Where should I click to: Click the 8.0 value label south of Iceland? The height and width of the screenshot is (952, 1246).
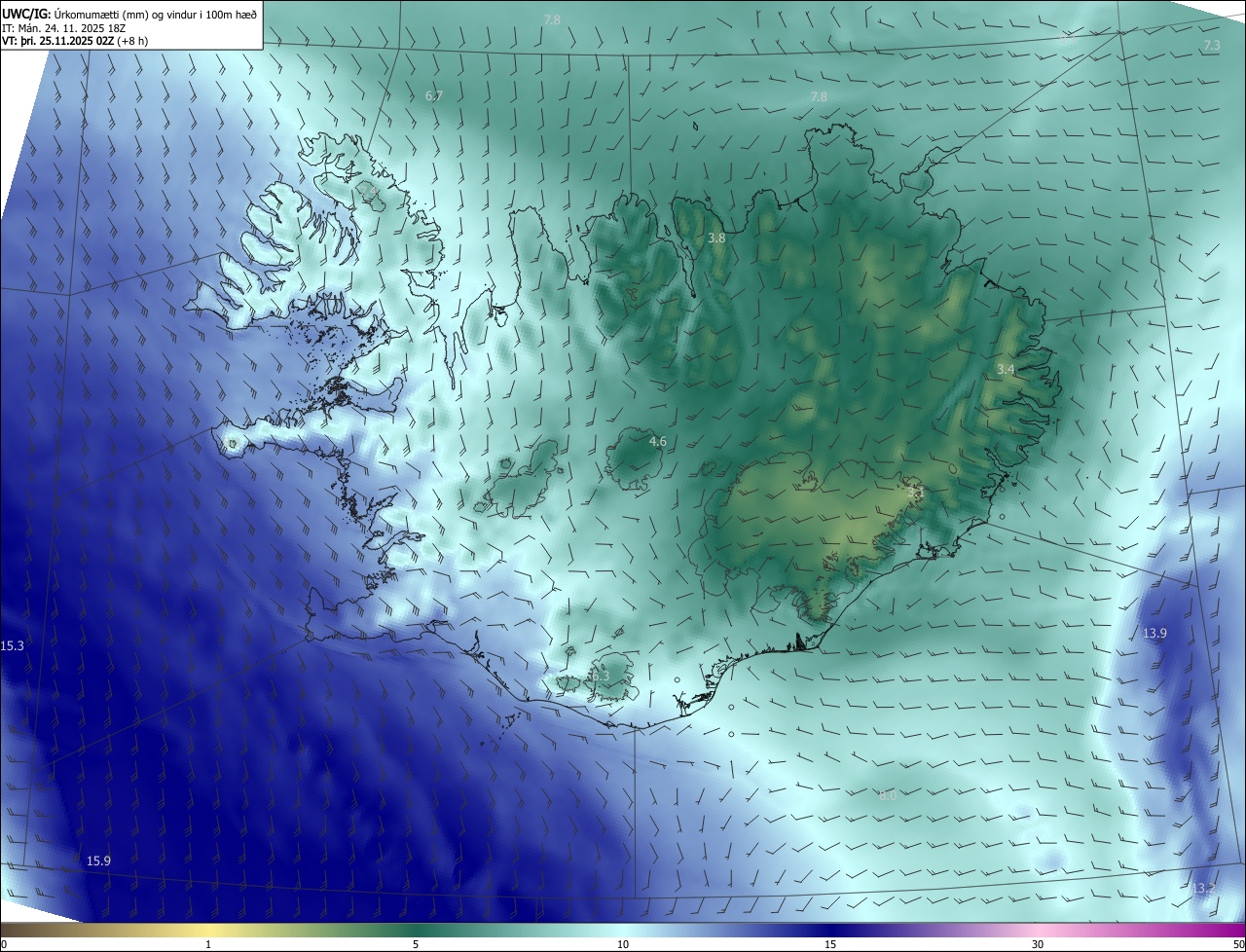click(x=888, y=795)
